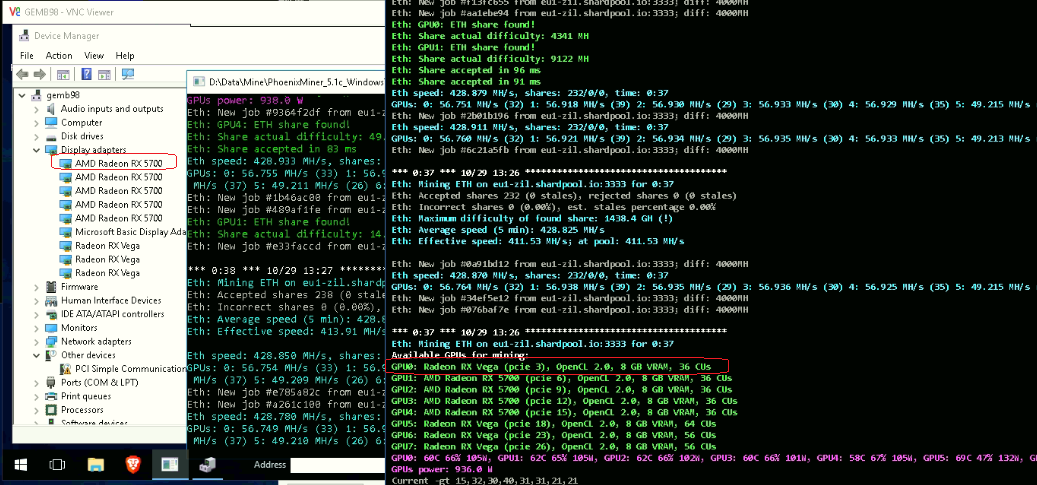The image size is (1037, 485).
Task: Open the Action menu in Device Manager
Action: tap(59, 56)
